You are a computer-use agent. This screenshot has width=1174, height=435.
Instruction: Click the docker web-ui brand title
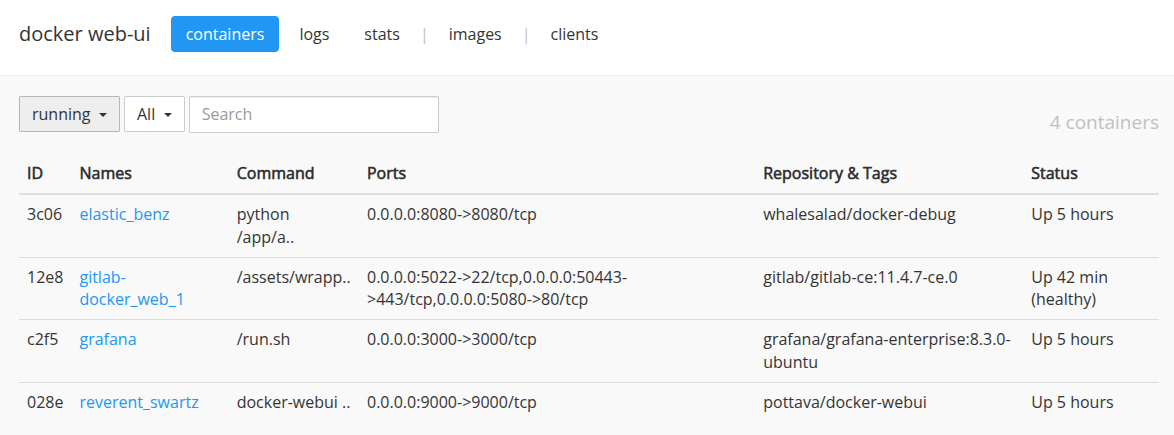click(85, 34)
